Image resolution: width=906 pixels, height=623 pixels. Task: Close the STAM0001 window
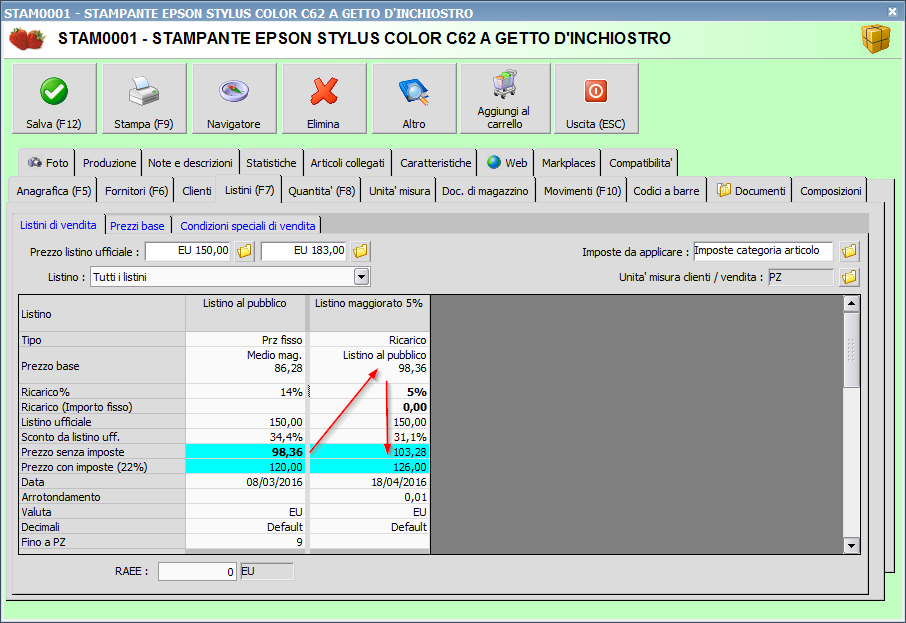point(892,12)
